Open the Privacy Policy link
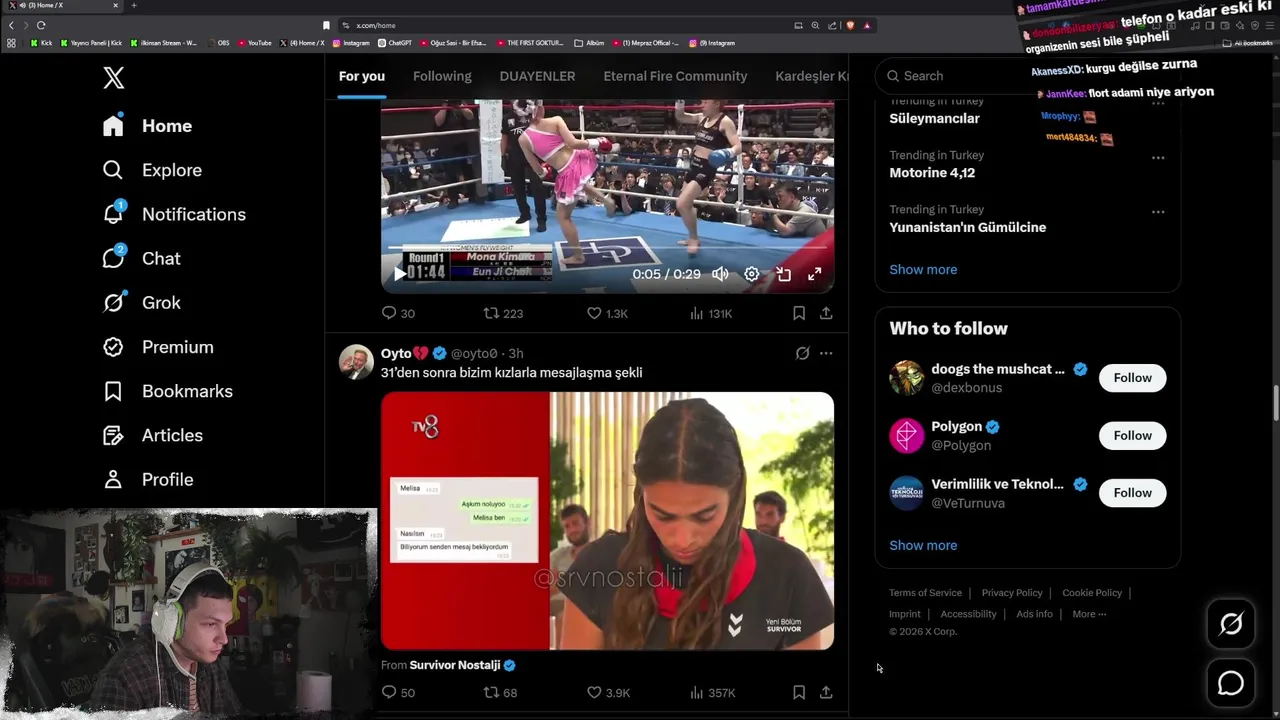This screenshot has width=1280, height=720. pos(1012,593)
